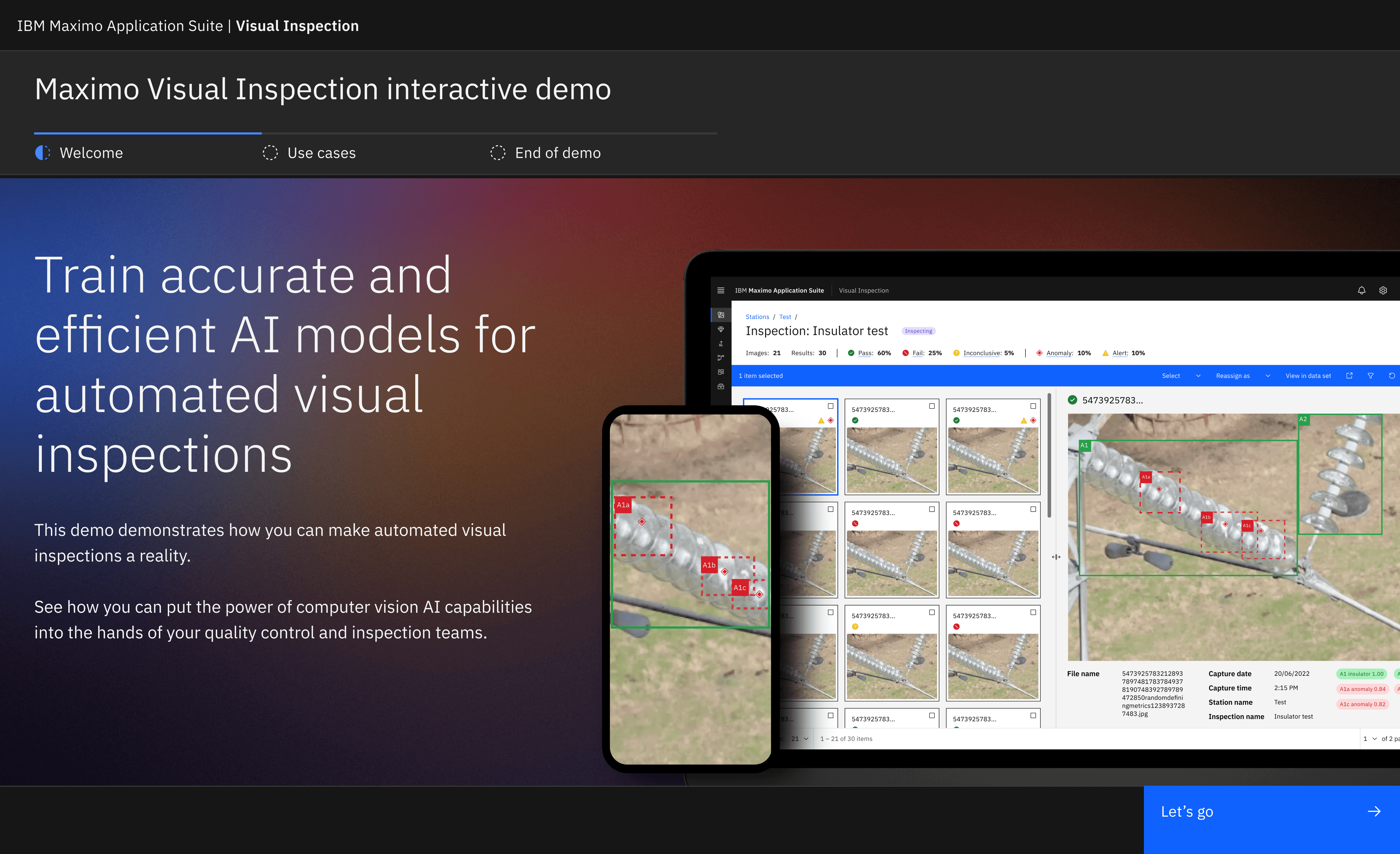This screenshot has width=1400, height=854.
Task: Check the middle-row center thumbnail's checkbox
Action: (x=932, y=509)
